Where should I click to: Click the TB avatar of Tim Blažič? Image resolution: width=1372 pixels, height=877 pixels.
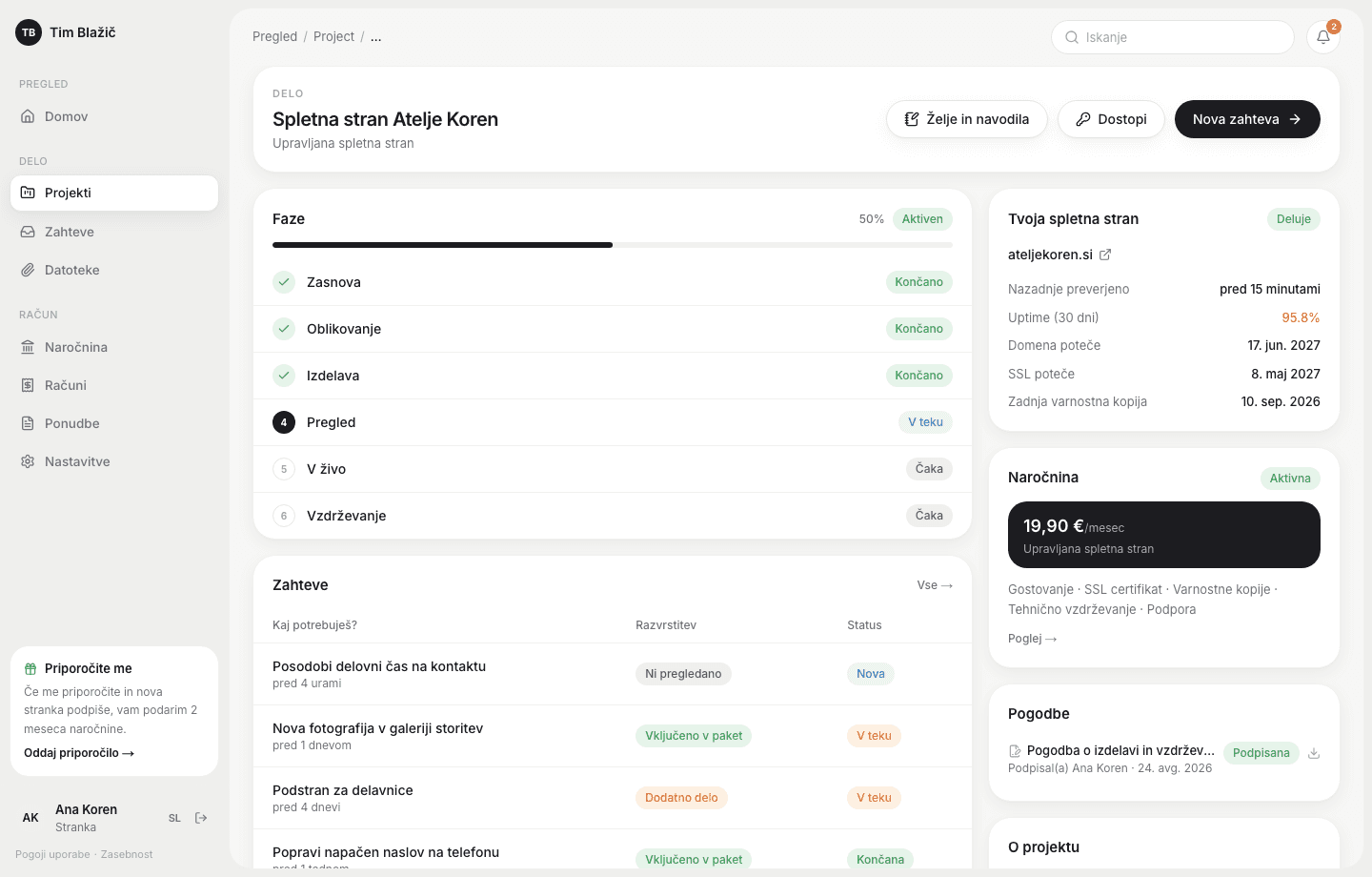[x=29, y=32]
